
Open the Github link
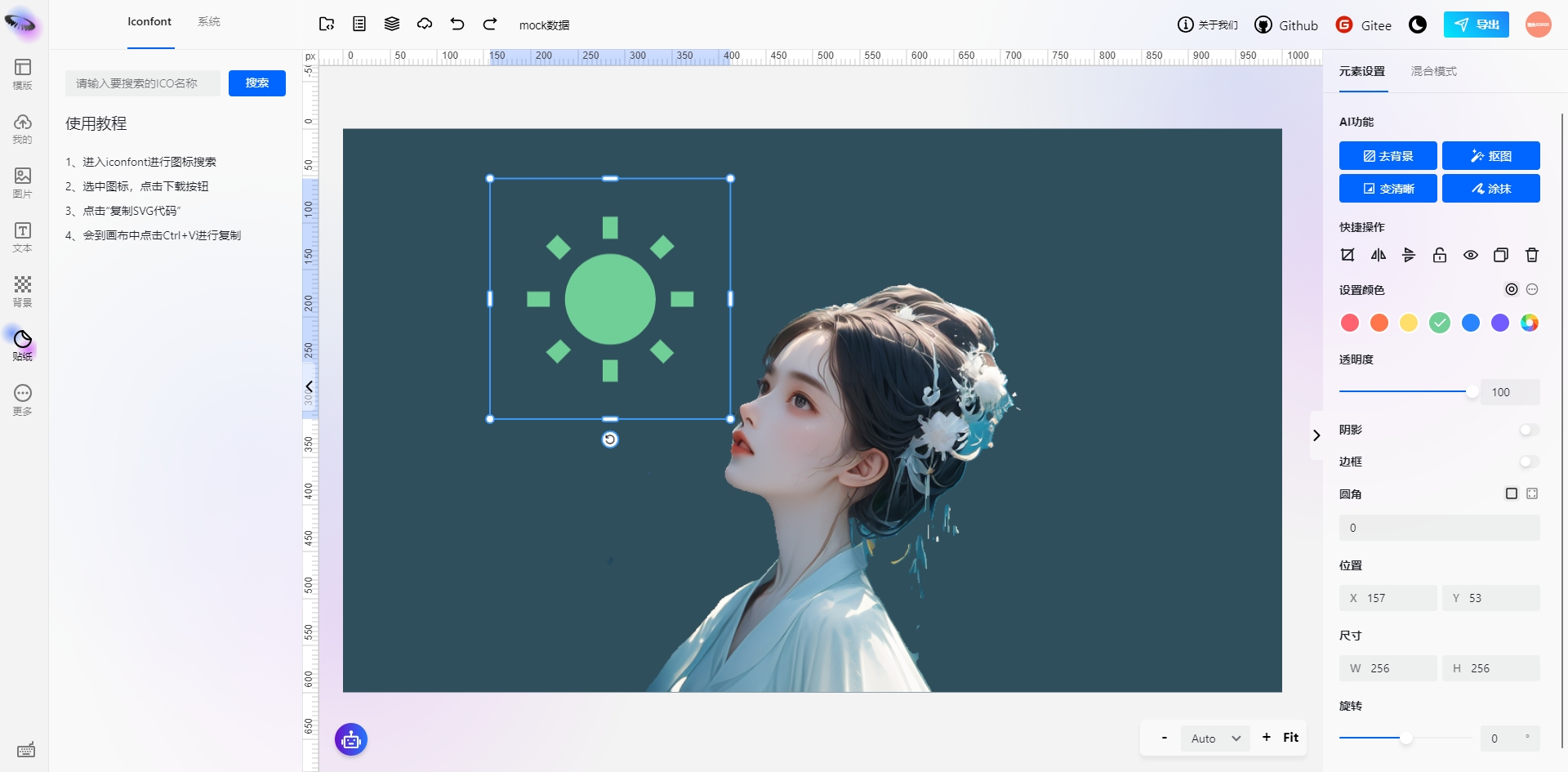pyautogui.click(x=1286, y=25)
